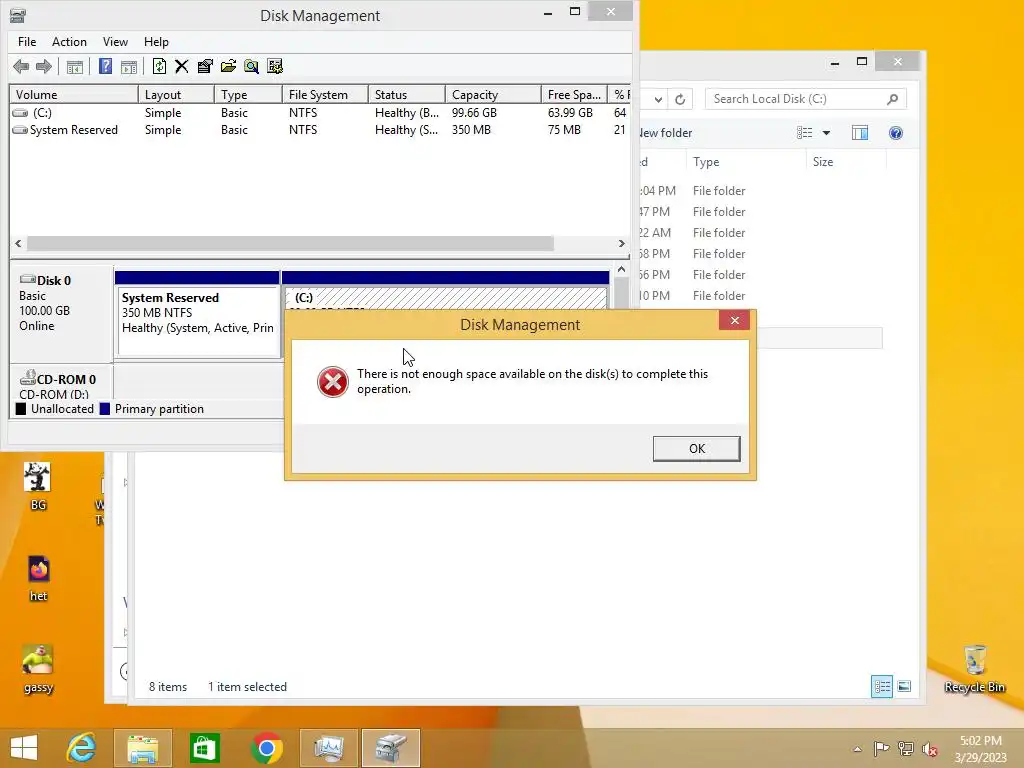Click the Disk Management taskbar icon
This screenshot has width=1024, height=768.
(x=391, y=748)
